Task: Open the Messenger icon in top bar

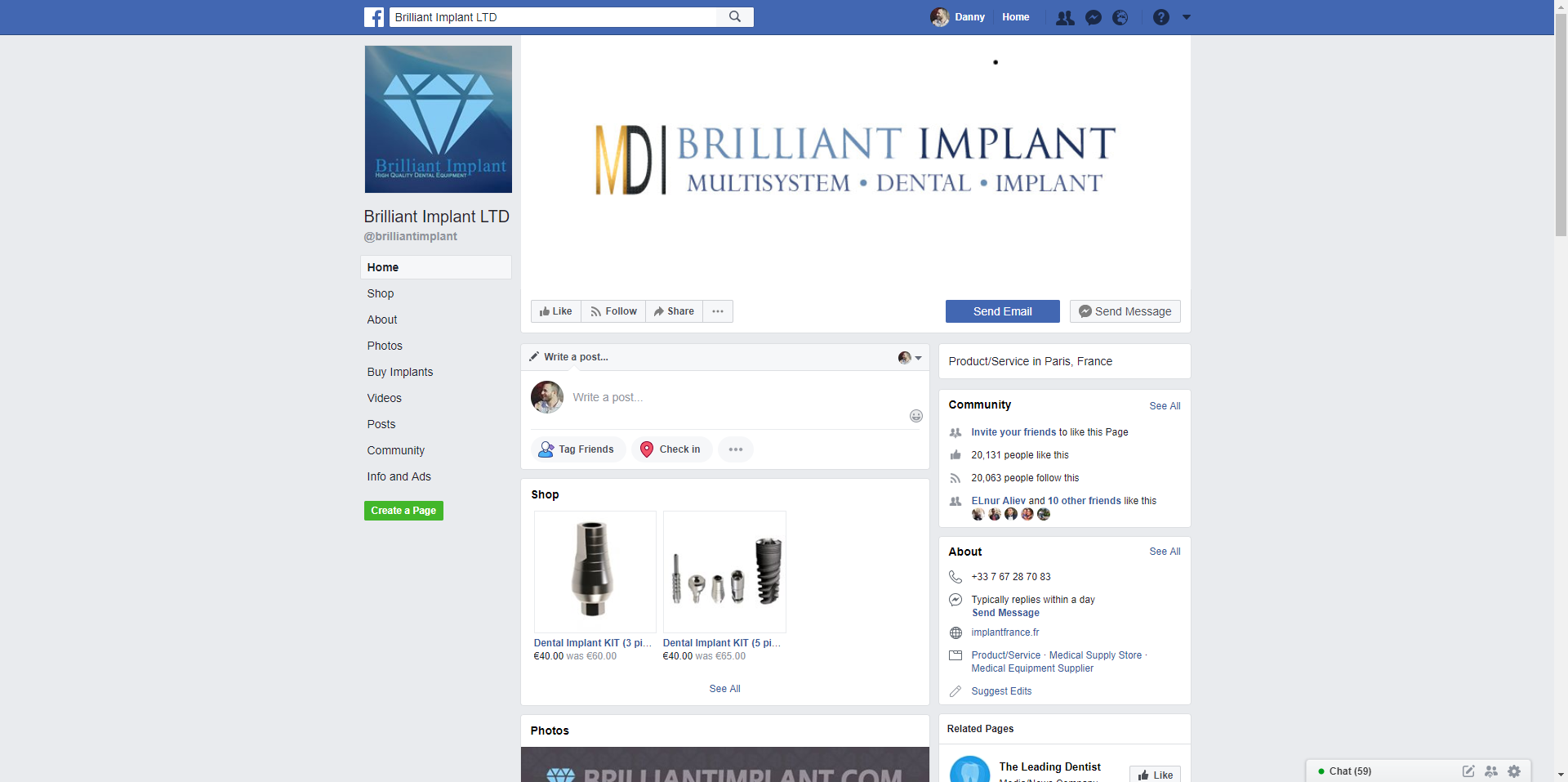Action: coord(1094,17)
